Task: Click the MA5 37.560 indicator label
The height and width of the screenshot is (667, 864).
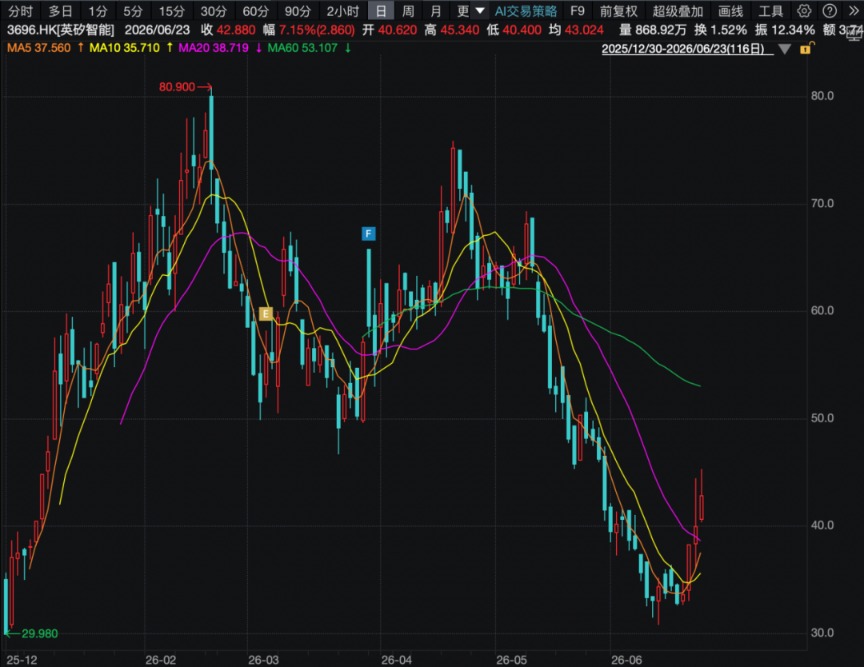Action: tap(39, 48)
